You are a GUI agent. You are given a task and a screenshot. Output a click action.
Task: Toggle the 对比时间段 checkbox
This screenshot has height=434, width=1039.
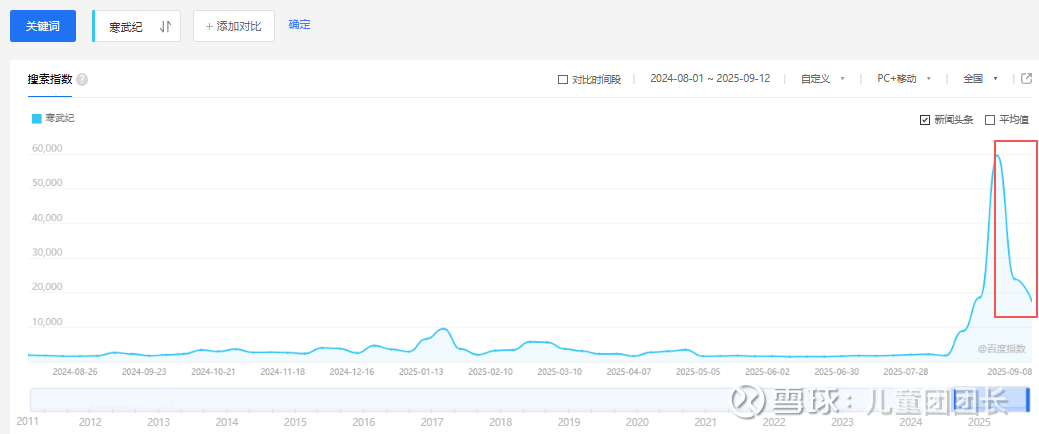pos(563,79)
